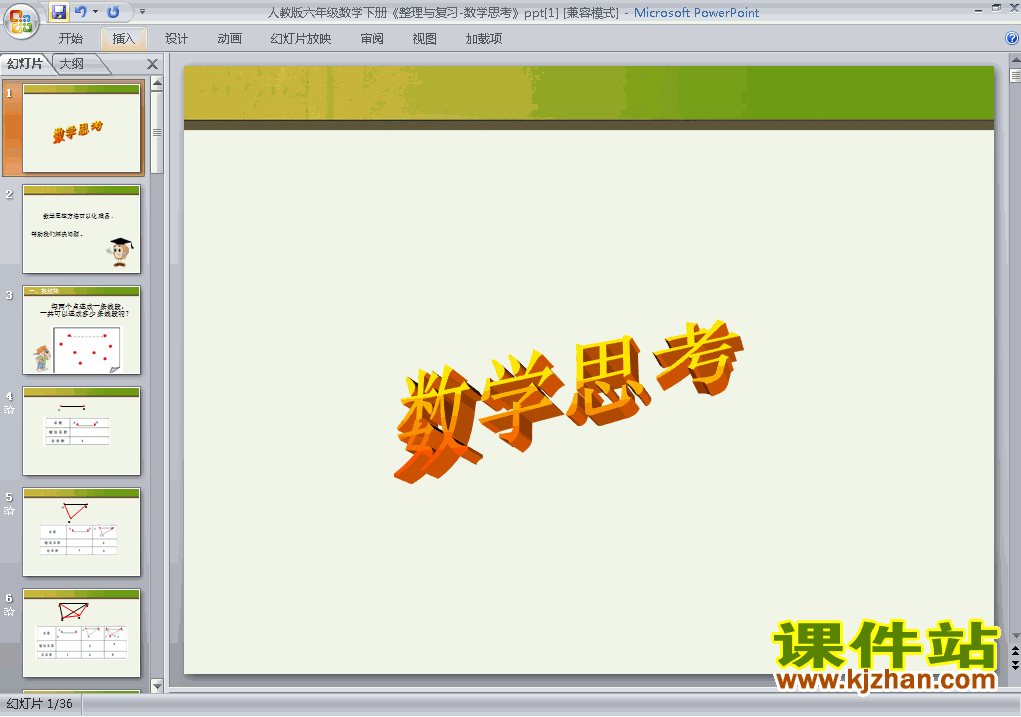This screenshot has height=717, width=1021.
Task: Click thumbnail pane scroll down arrow
Action: 157,686
